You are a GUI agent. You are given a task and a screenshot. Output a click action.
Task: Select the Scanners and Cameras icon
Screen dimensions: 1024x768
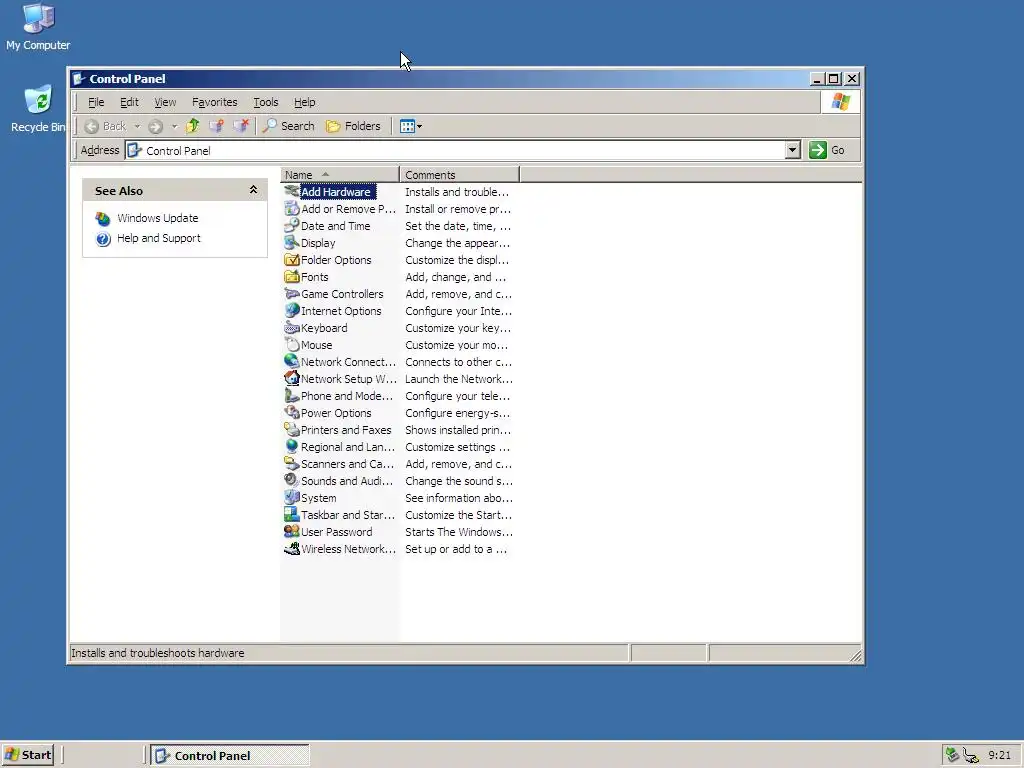click(292, 463)
